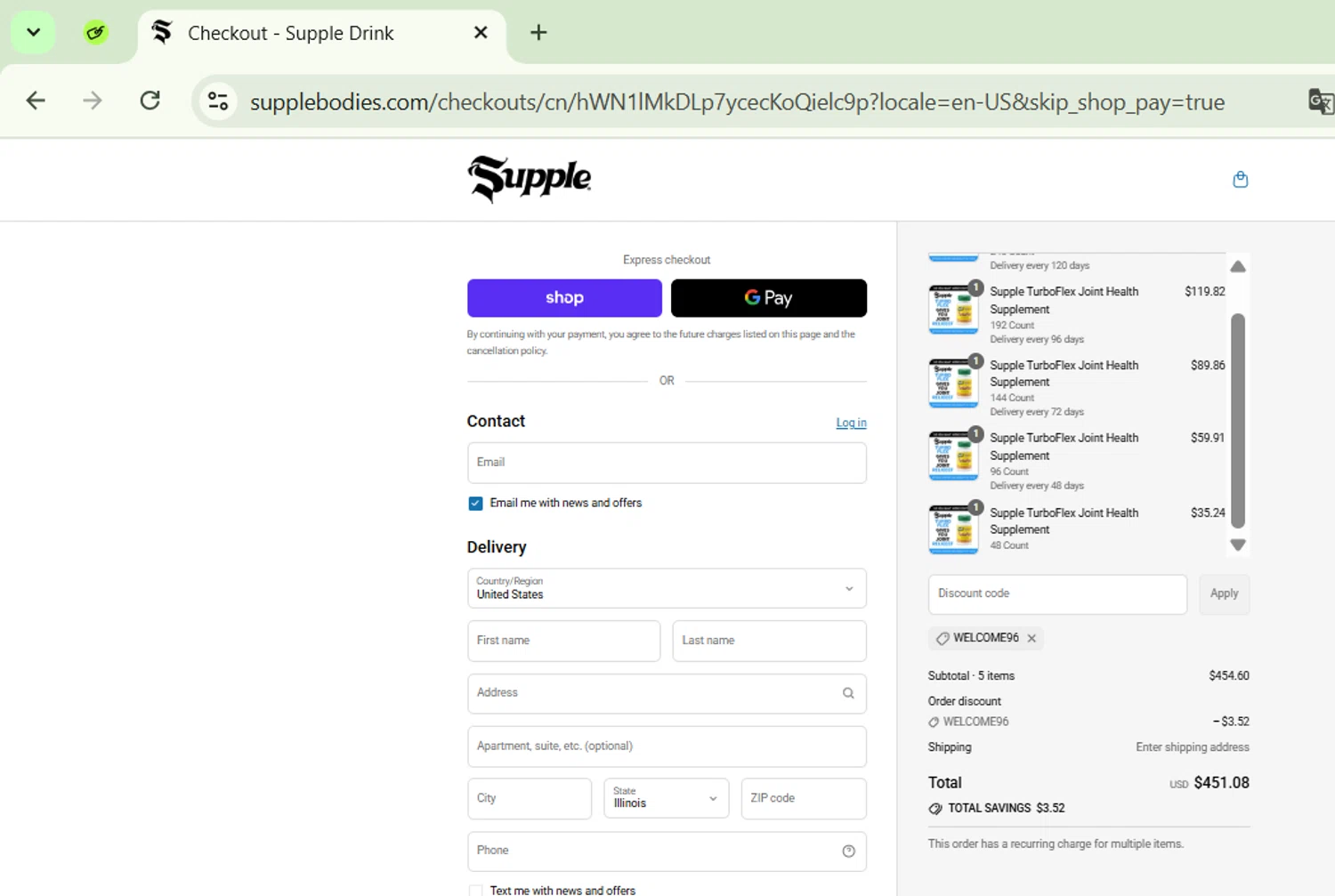Click the browser forward arrow

[x=93, y=101]
